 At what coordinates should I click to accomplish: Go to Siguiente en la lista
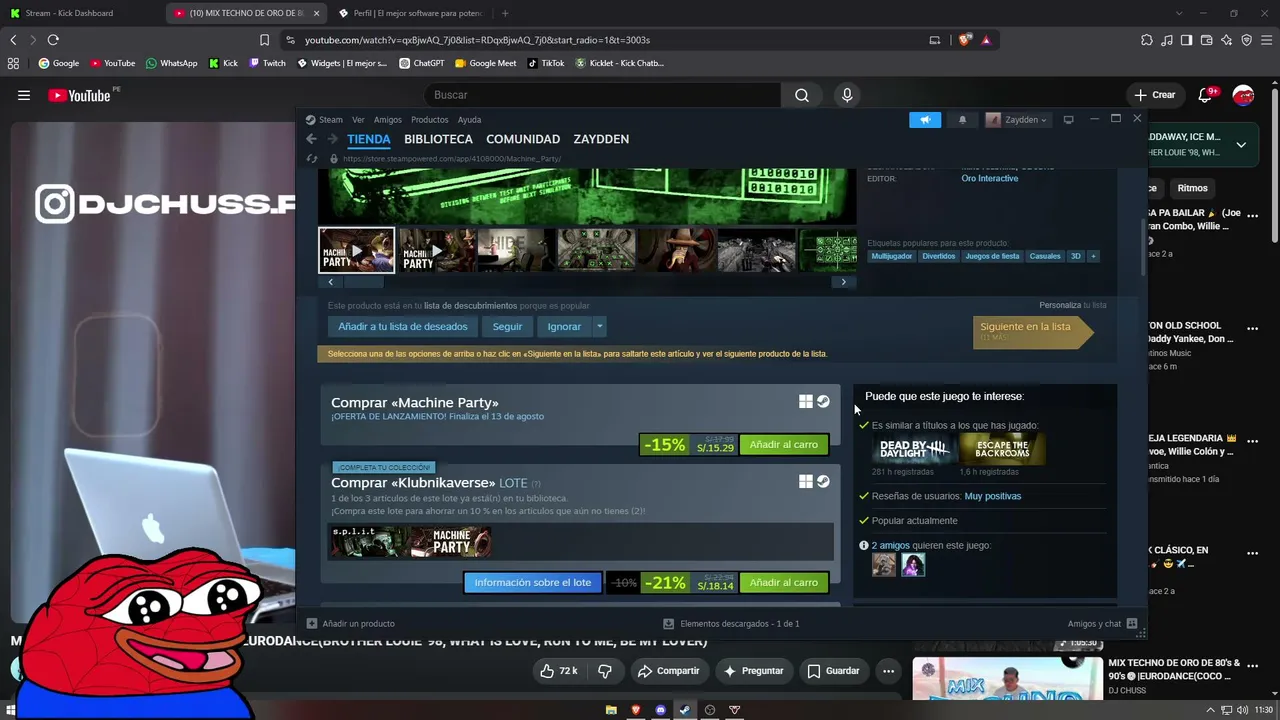pyautogui.click(x=1033, y=331)
